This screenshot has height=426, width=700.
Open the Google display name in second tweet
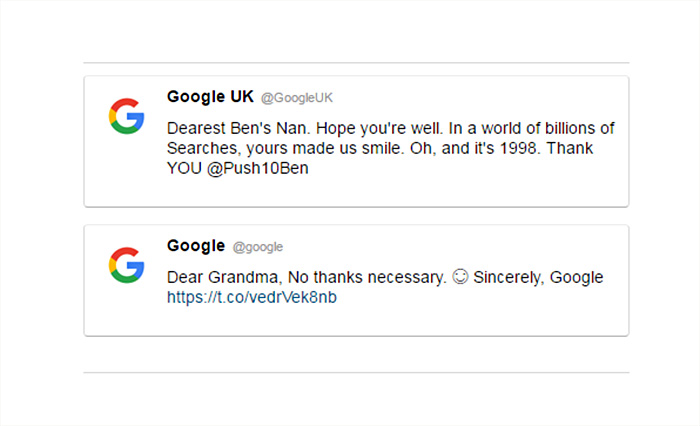pyautogui.click(x=196, y=246)
